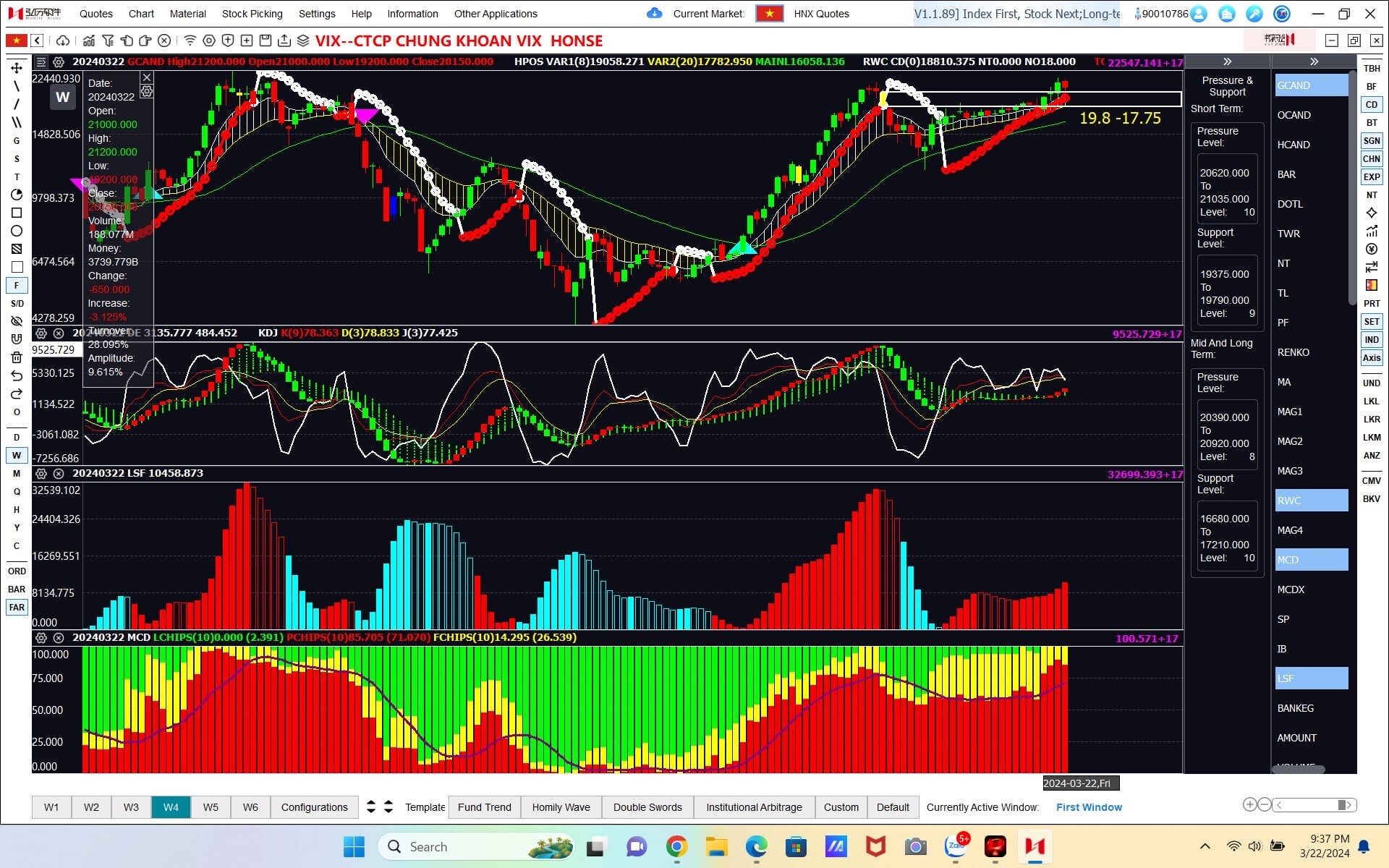Hide drawings with the crossed-eye icon

click(x=17, y=321)
